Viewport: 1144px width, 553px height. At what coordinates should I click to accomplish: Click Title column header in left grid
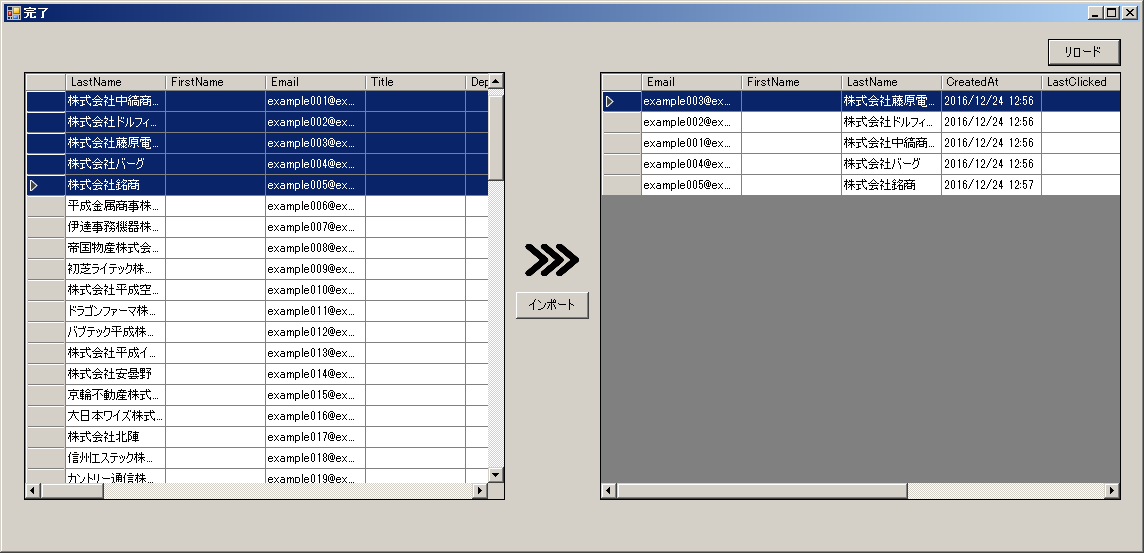click(415, 82)
